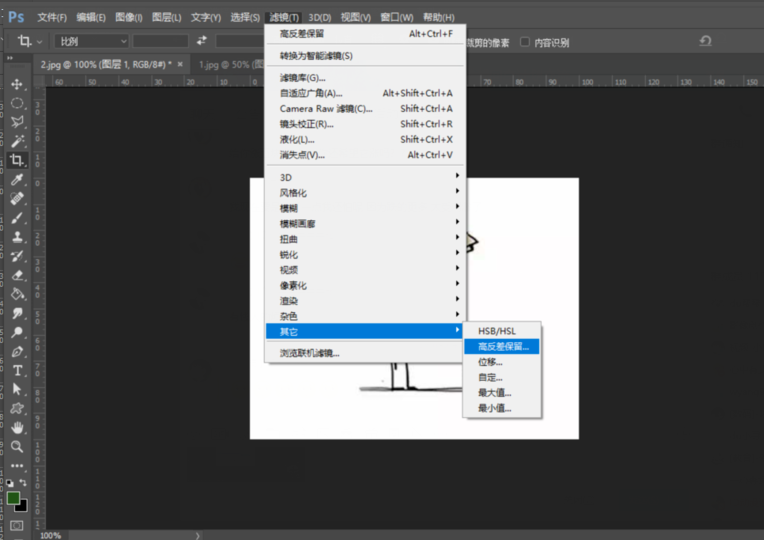Select the Elliptical Marquee tool
Image resolution: width=764 pixels, height=540 pixels.
pos(17,103)
